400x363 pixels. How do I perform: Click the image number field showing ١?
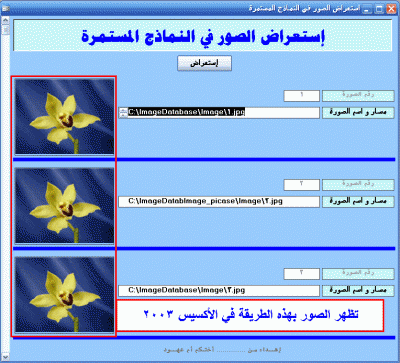point(302,96)
